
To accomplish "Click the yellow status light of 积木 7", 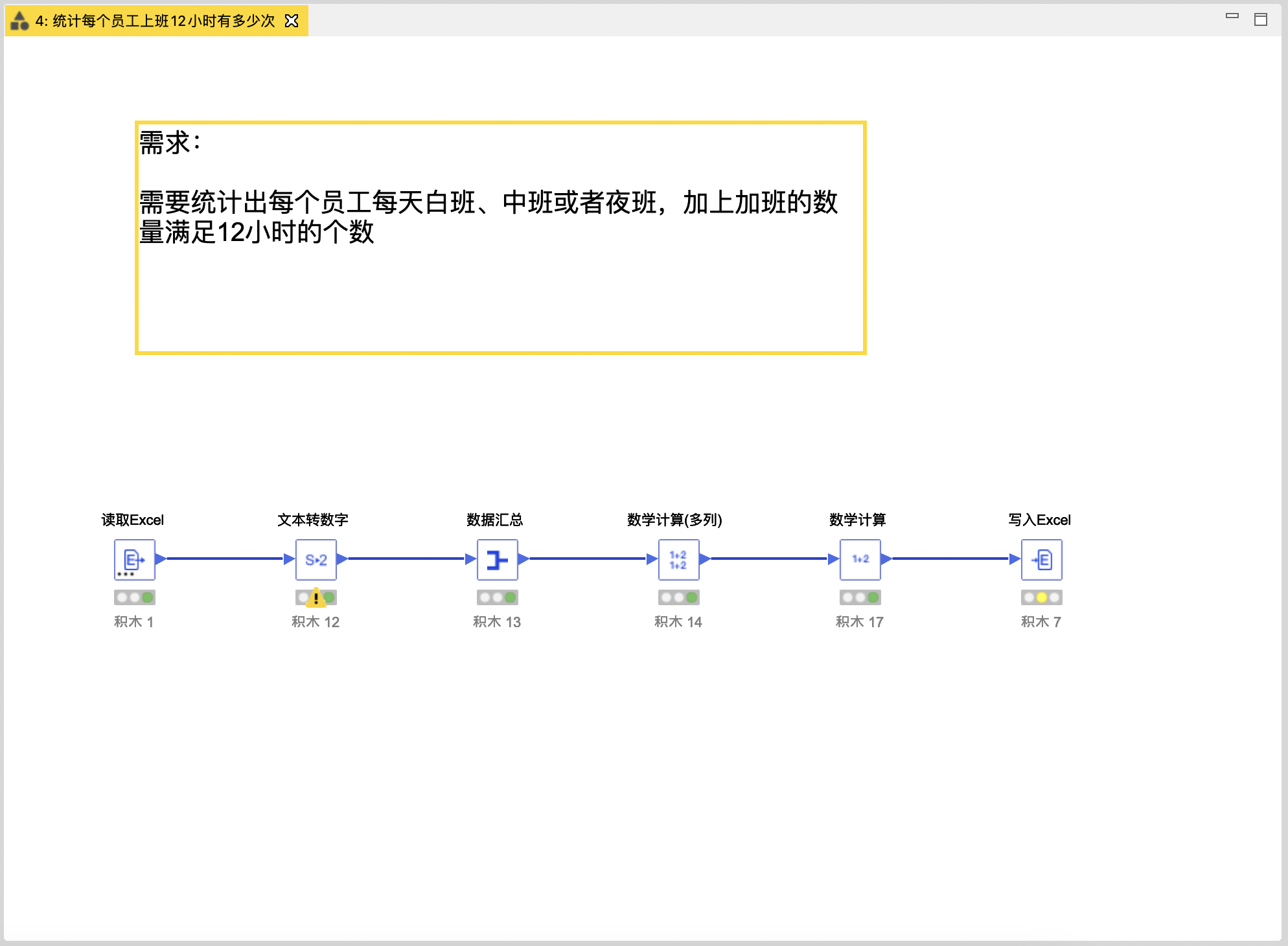I will click(x=1041, y=597).
